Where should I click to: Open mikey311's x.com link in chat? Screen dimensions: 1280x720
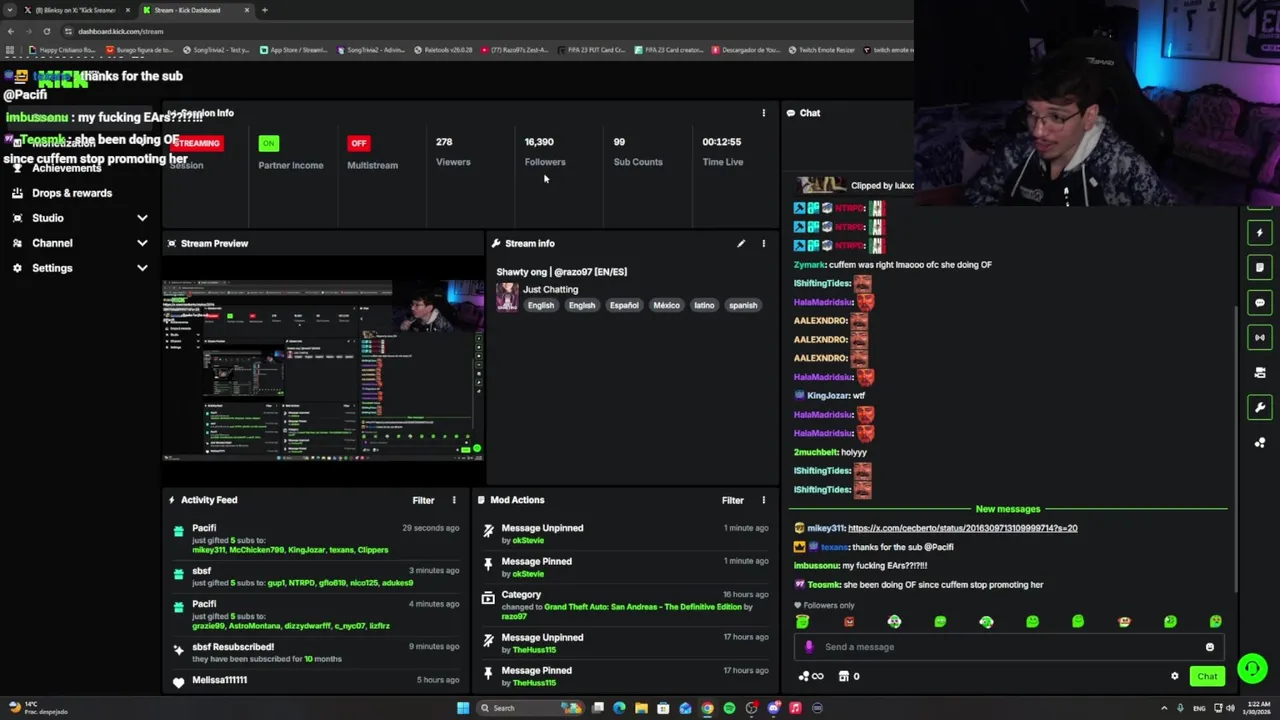point(962,528)
